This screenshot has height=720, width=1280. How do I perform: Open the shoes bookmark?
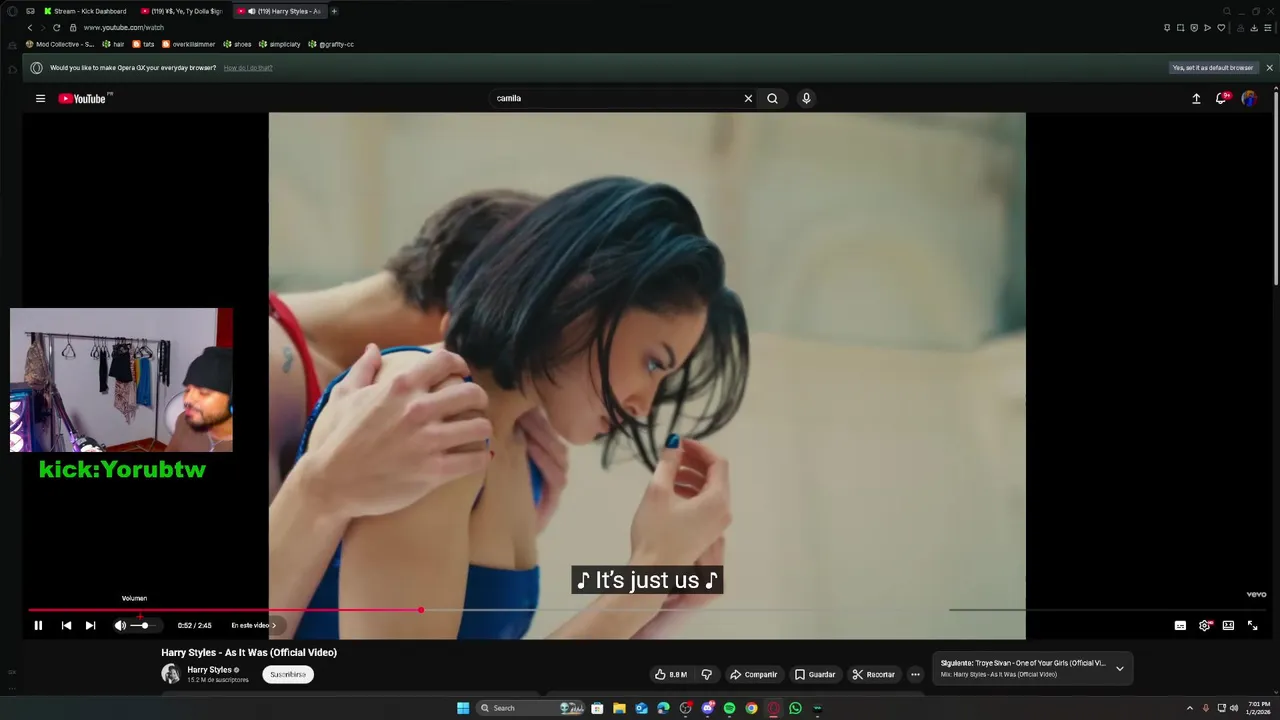pos(237,44)
